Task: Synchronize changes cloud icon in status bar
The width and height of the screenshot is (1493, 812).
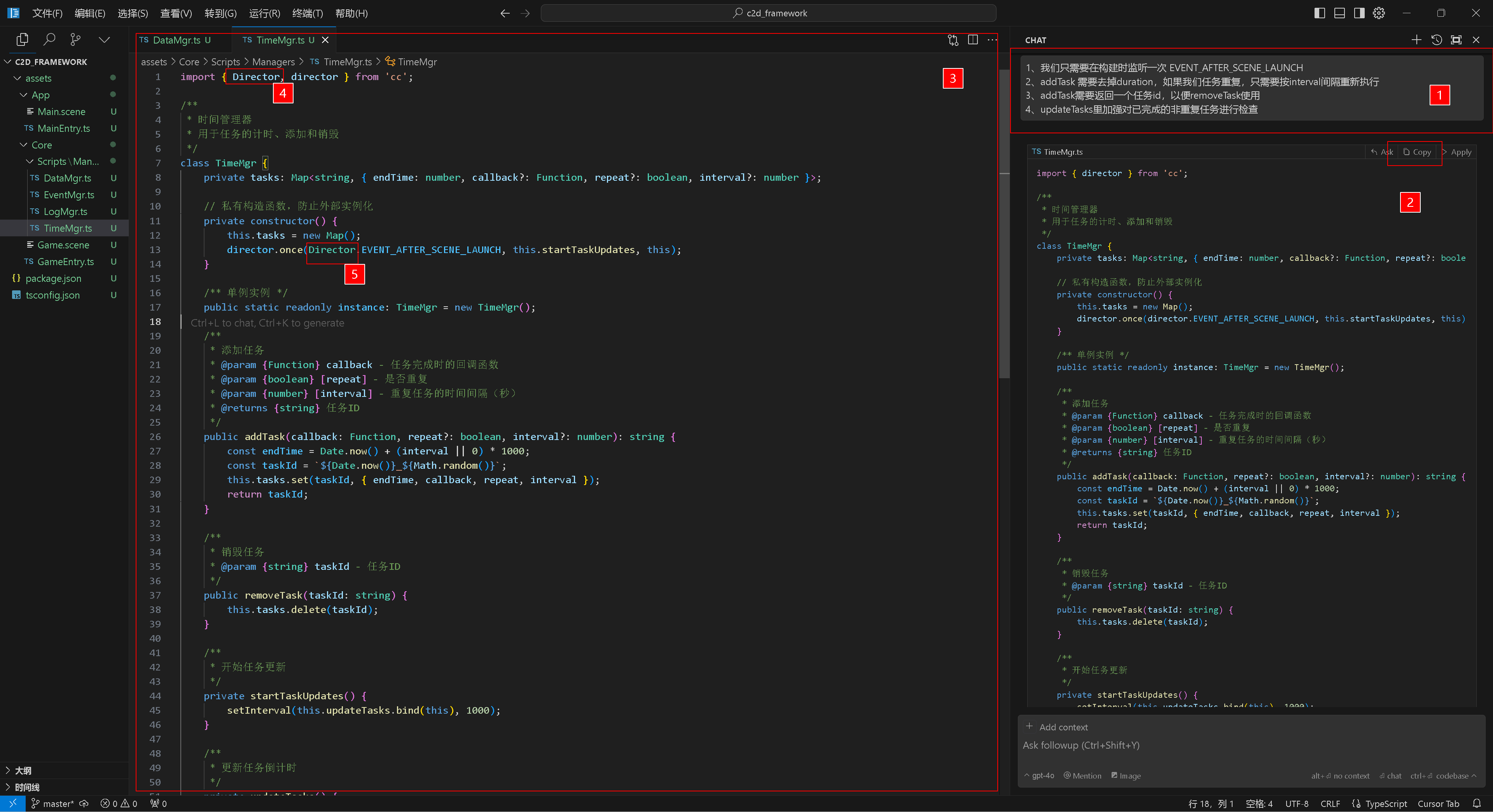Action: click(84, 803)
